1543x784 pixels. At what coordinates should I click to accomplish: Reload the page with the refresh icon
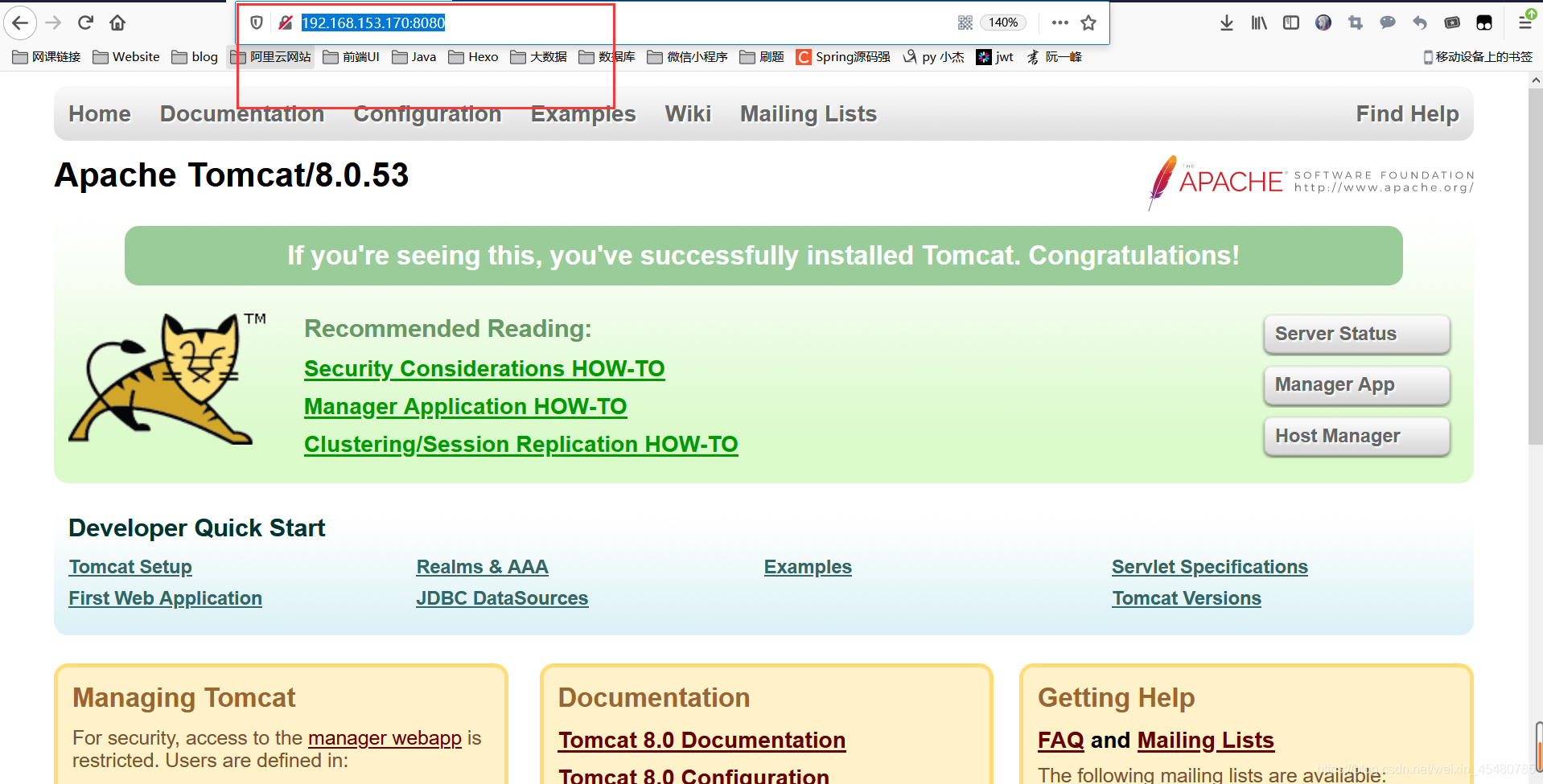click(85, 23)
